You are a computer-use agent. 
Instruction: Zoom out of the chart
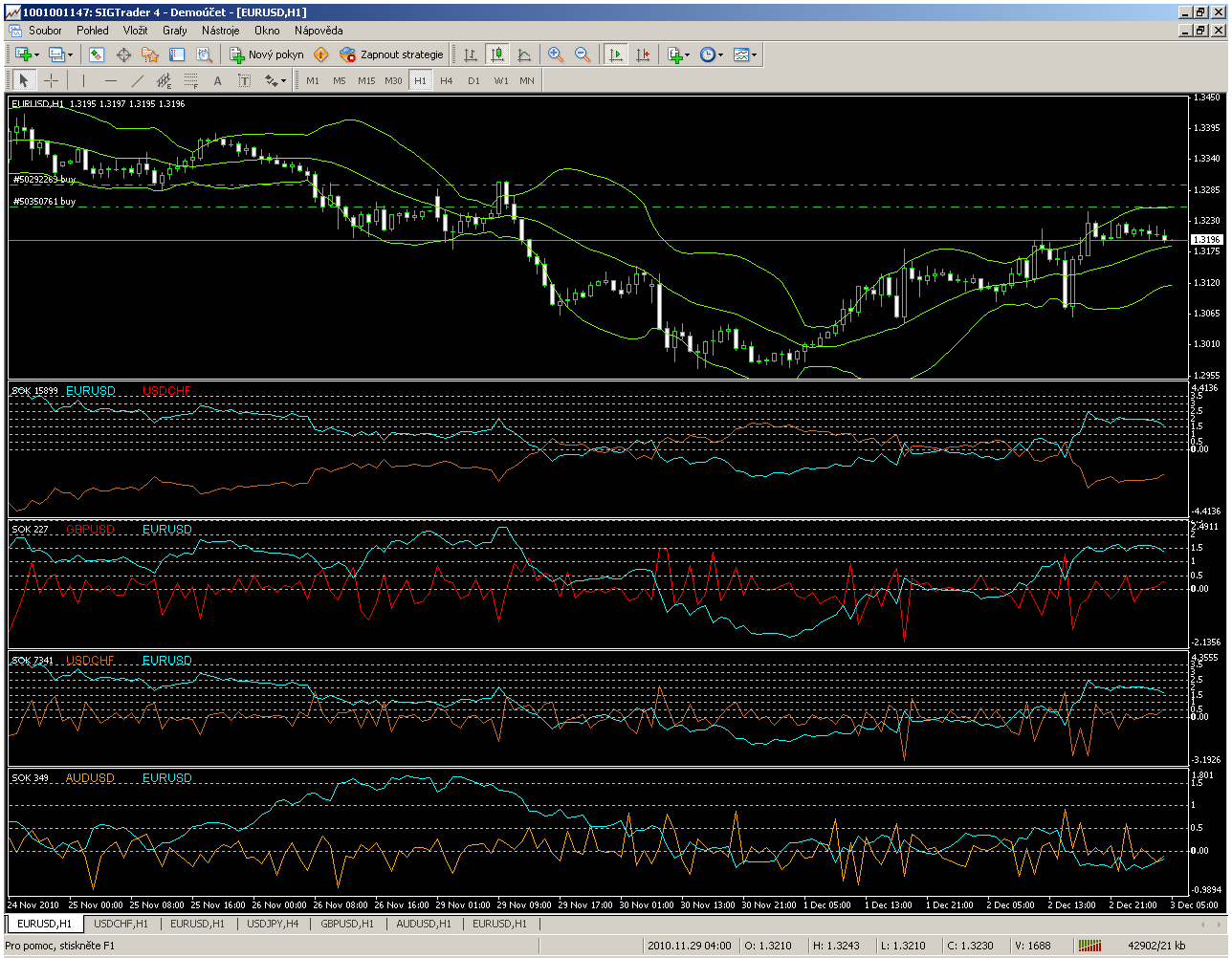tap(583, 55)
